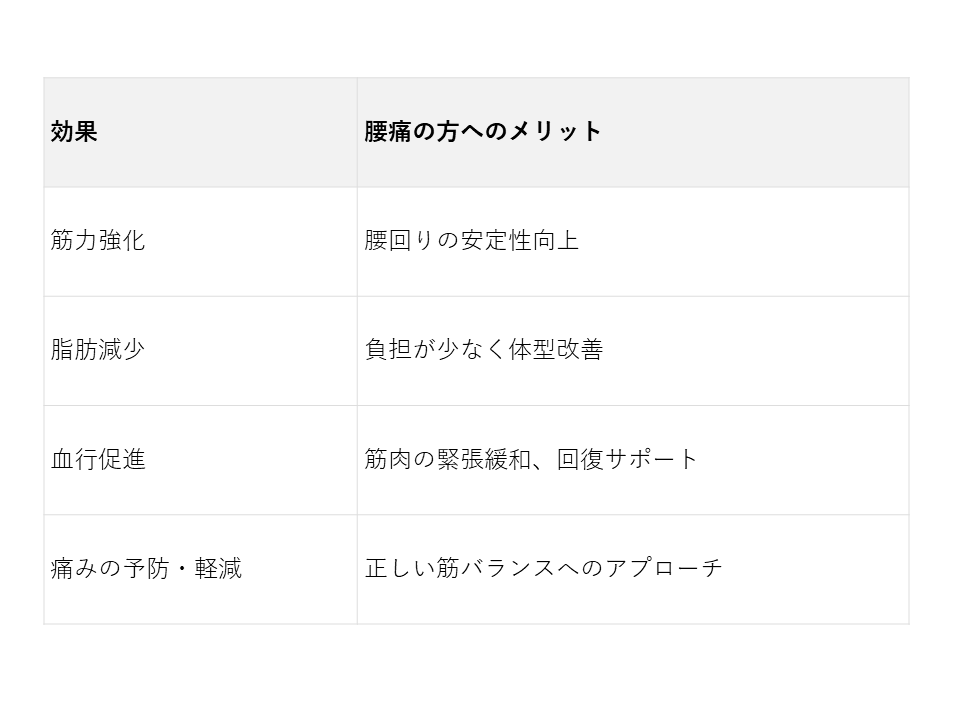Click the text 脂肪減少

click(98, 350)
